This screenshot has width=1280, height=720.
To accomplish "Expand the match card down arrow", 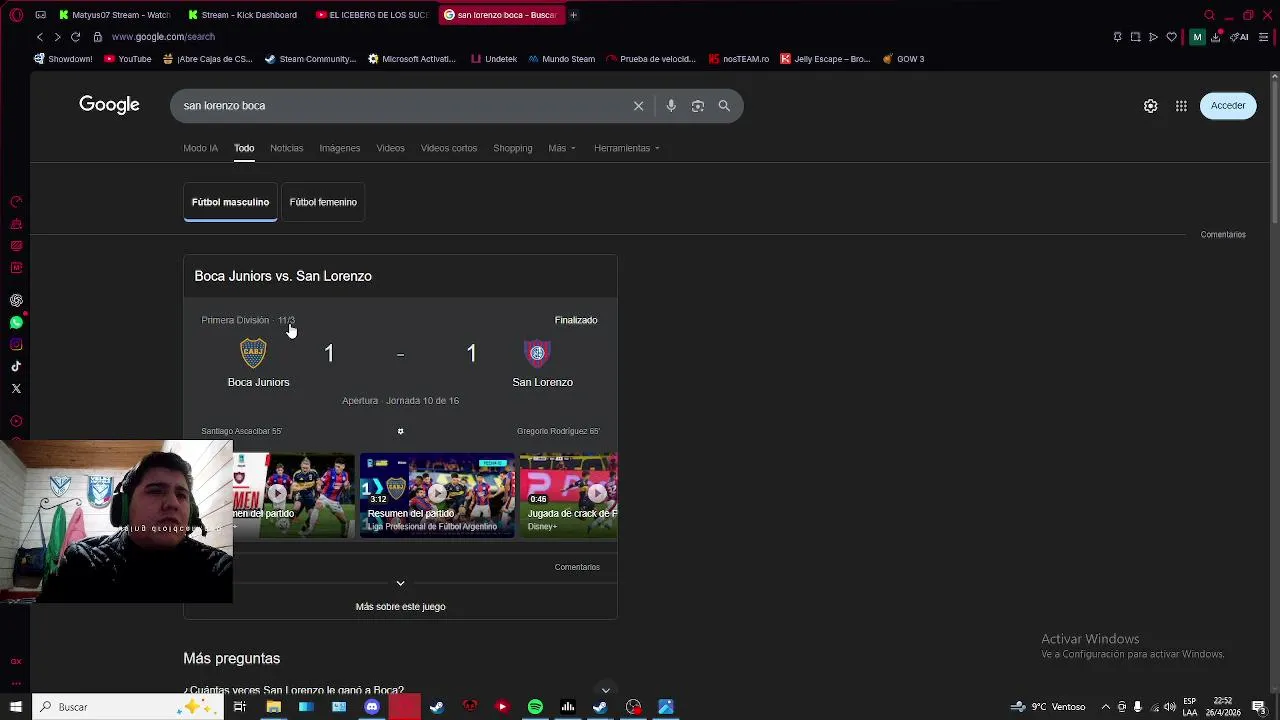I will point(400,583).
